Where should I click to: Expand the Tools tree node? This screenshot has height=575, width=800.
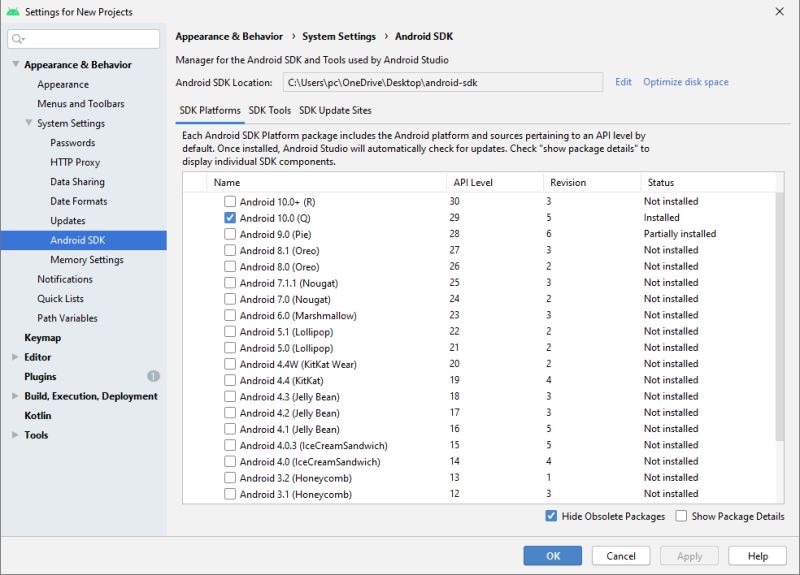[15, 435]
